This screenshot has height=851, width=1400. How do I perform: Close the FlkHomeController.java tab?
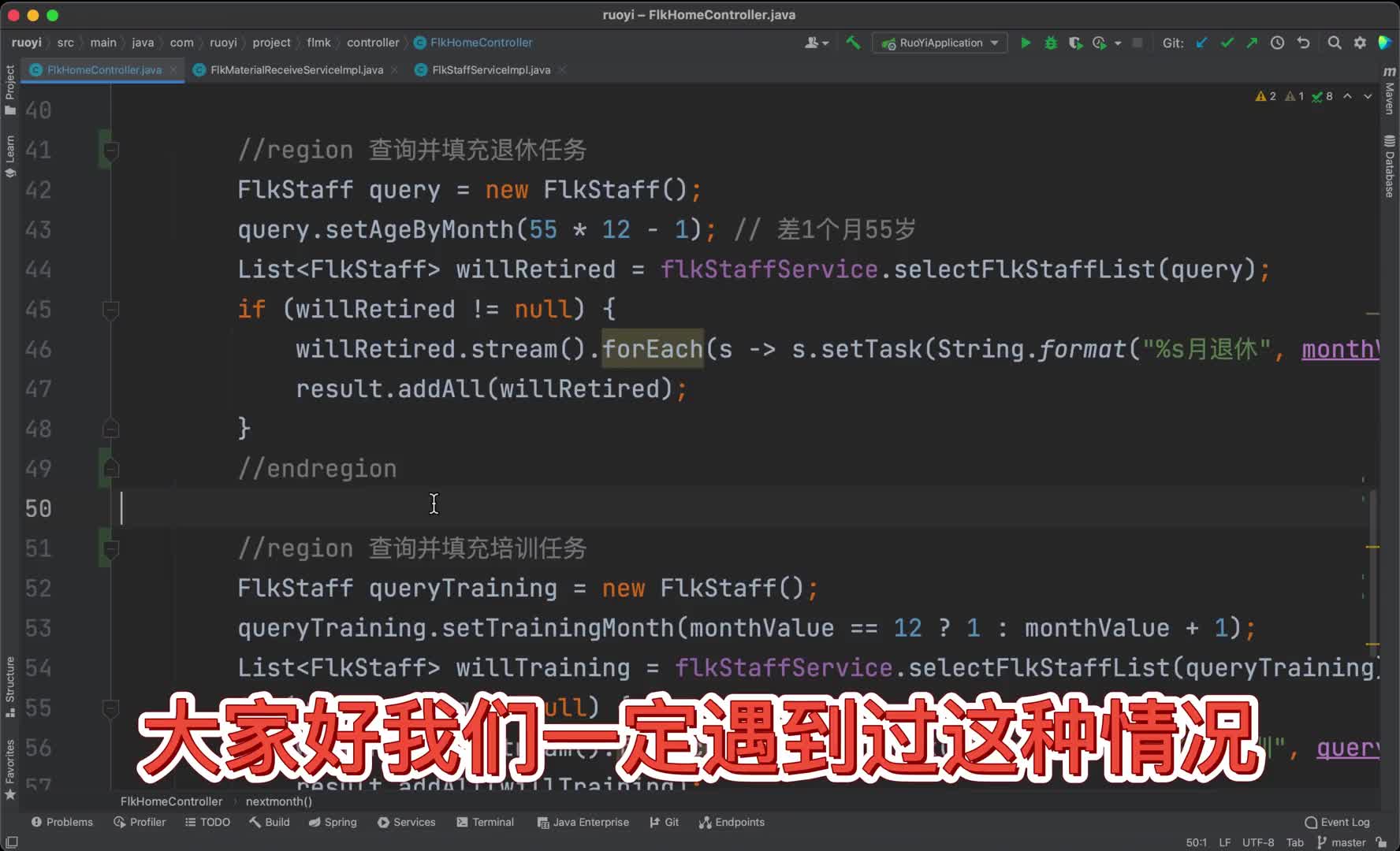coord(173,70)
